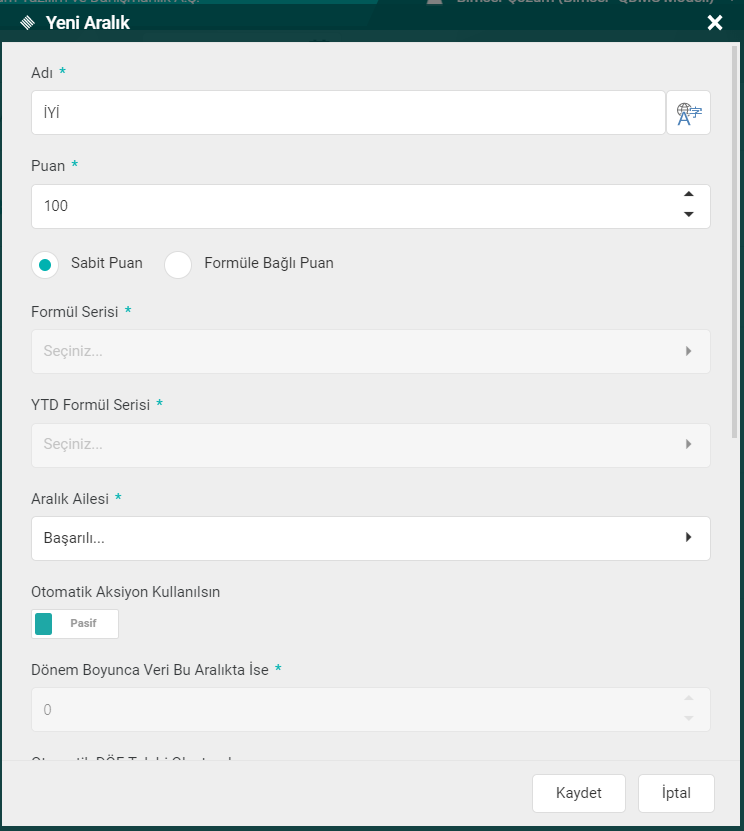Open the Formül Serisi dropdown

tap(360, 352)
